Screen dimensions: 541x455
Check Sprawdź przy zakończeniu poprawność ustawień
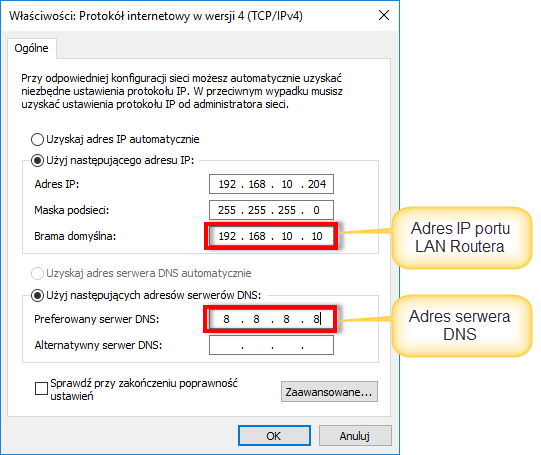(x=41, y=388)
